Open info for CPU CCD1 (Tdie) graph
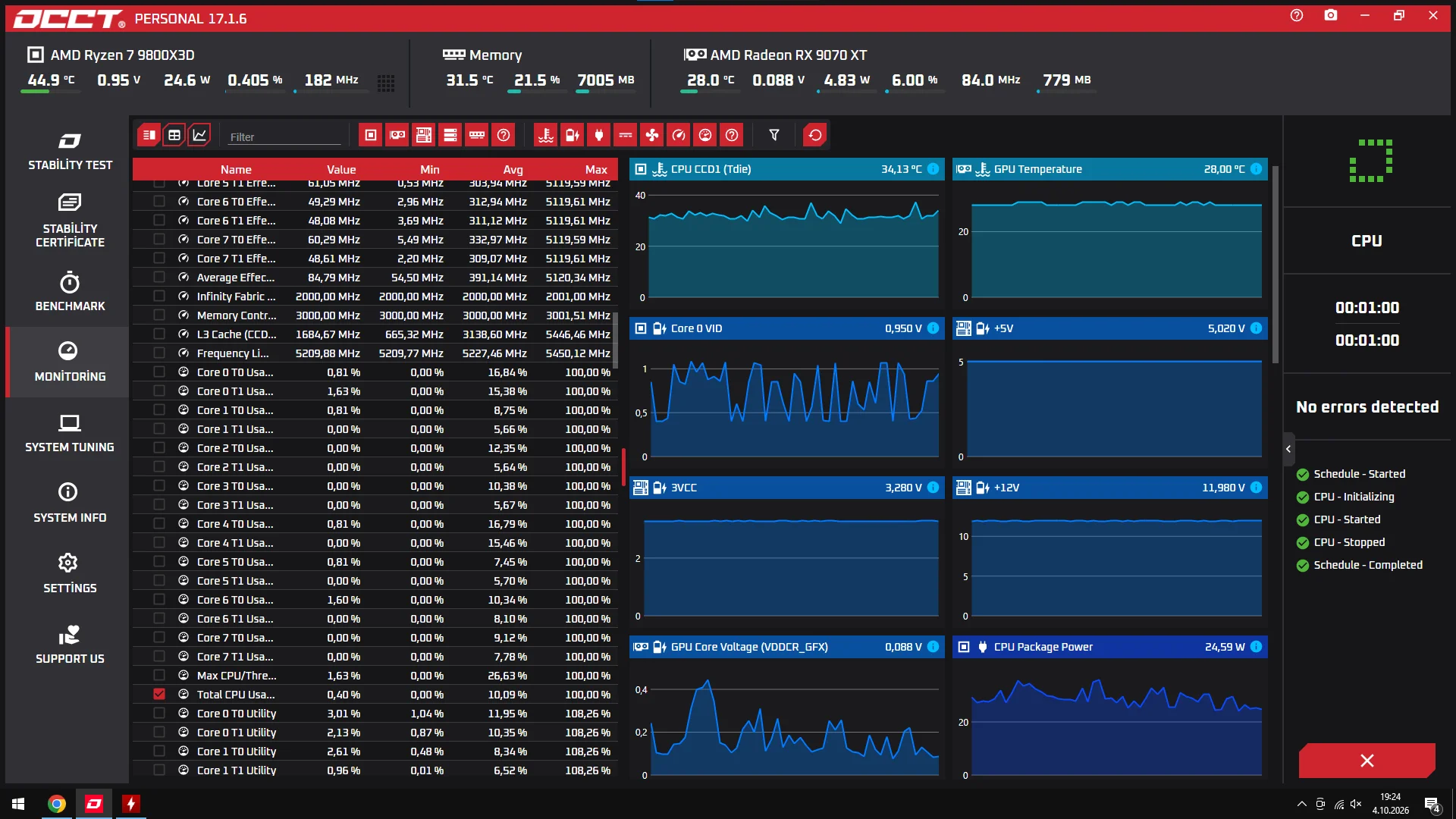 coord(934,169)
